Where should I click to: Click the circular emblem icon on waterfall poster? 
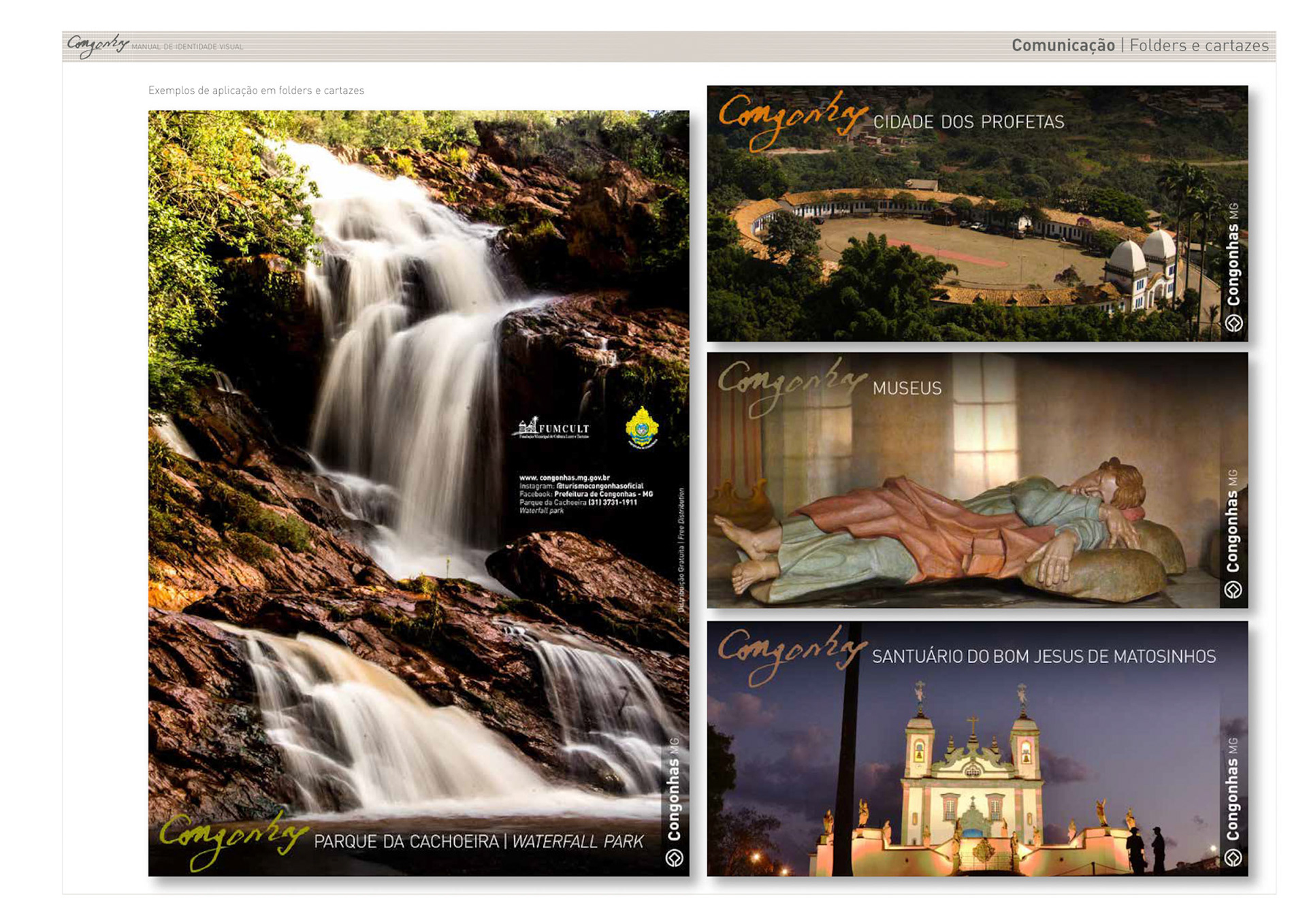(674, 858)
